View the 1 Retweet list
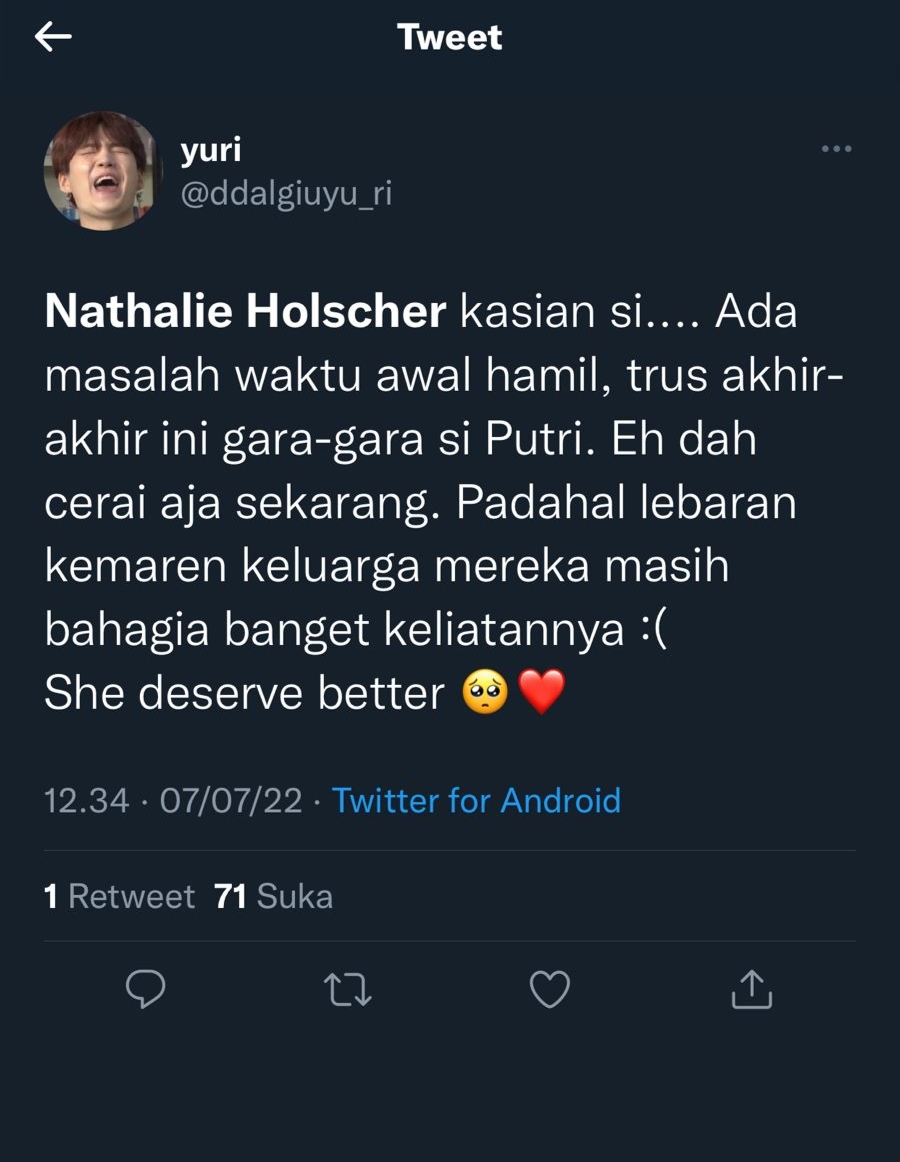900x1162 pixels. 119,897
